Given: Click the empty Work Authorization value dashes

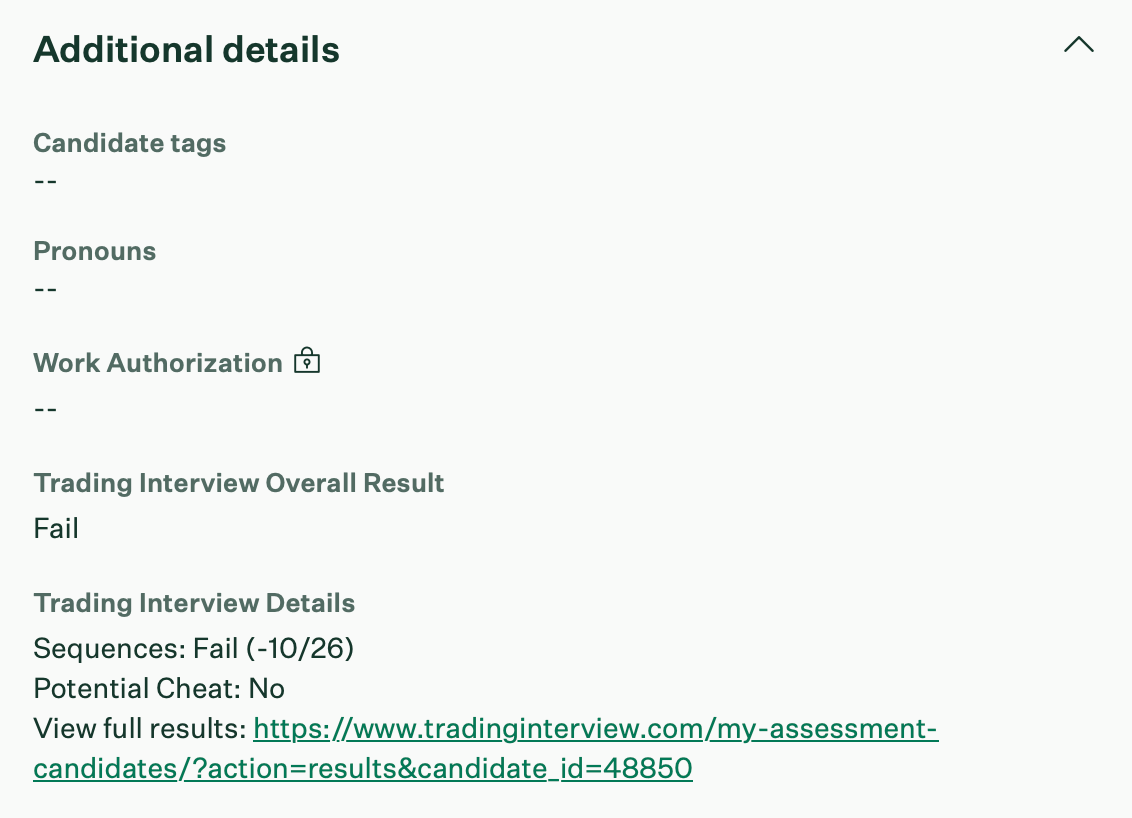Looking at the screenshot, I should coord(46,409).
